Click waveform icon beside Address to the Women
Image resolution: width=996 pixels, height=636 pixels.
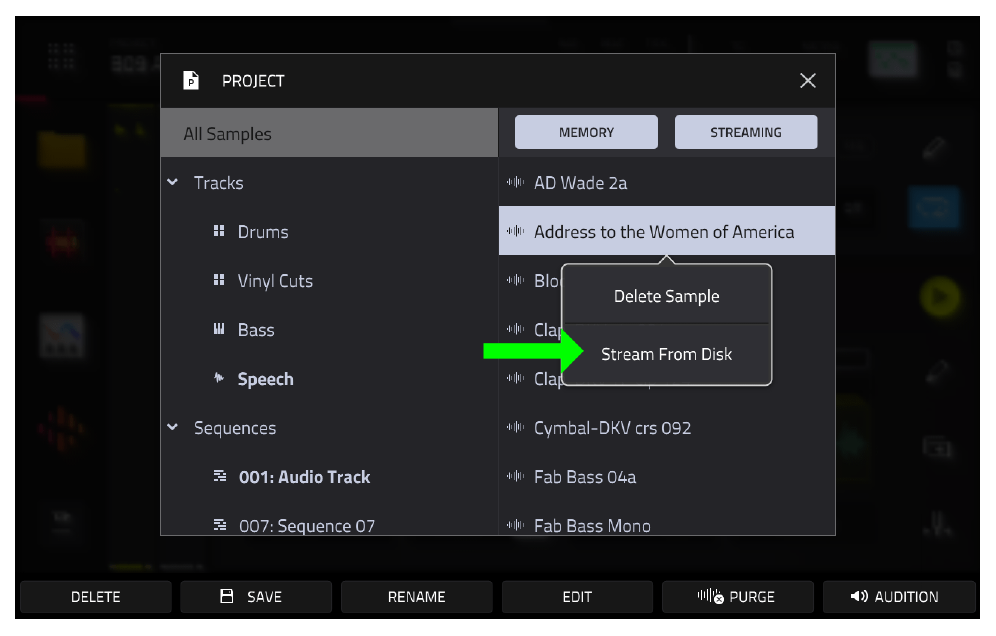515,231
